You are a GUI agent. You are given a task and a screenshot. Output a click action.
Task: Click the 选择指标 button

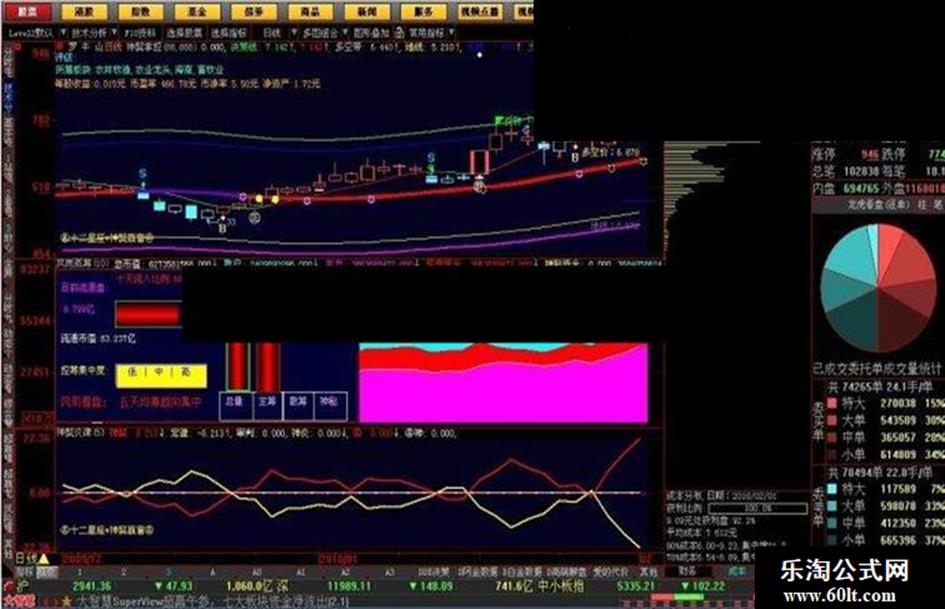229,33
